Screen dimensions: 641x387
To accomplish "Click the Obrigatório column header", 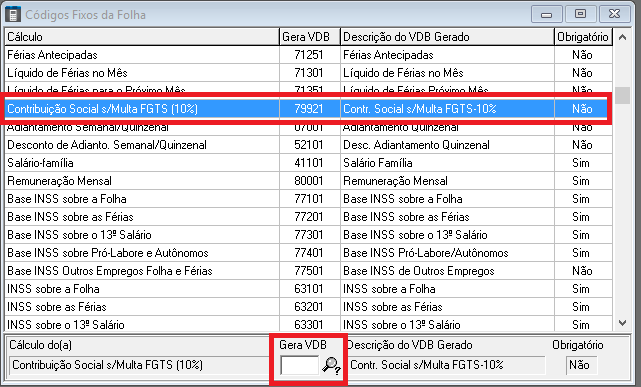I will tap(583, 37).
